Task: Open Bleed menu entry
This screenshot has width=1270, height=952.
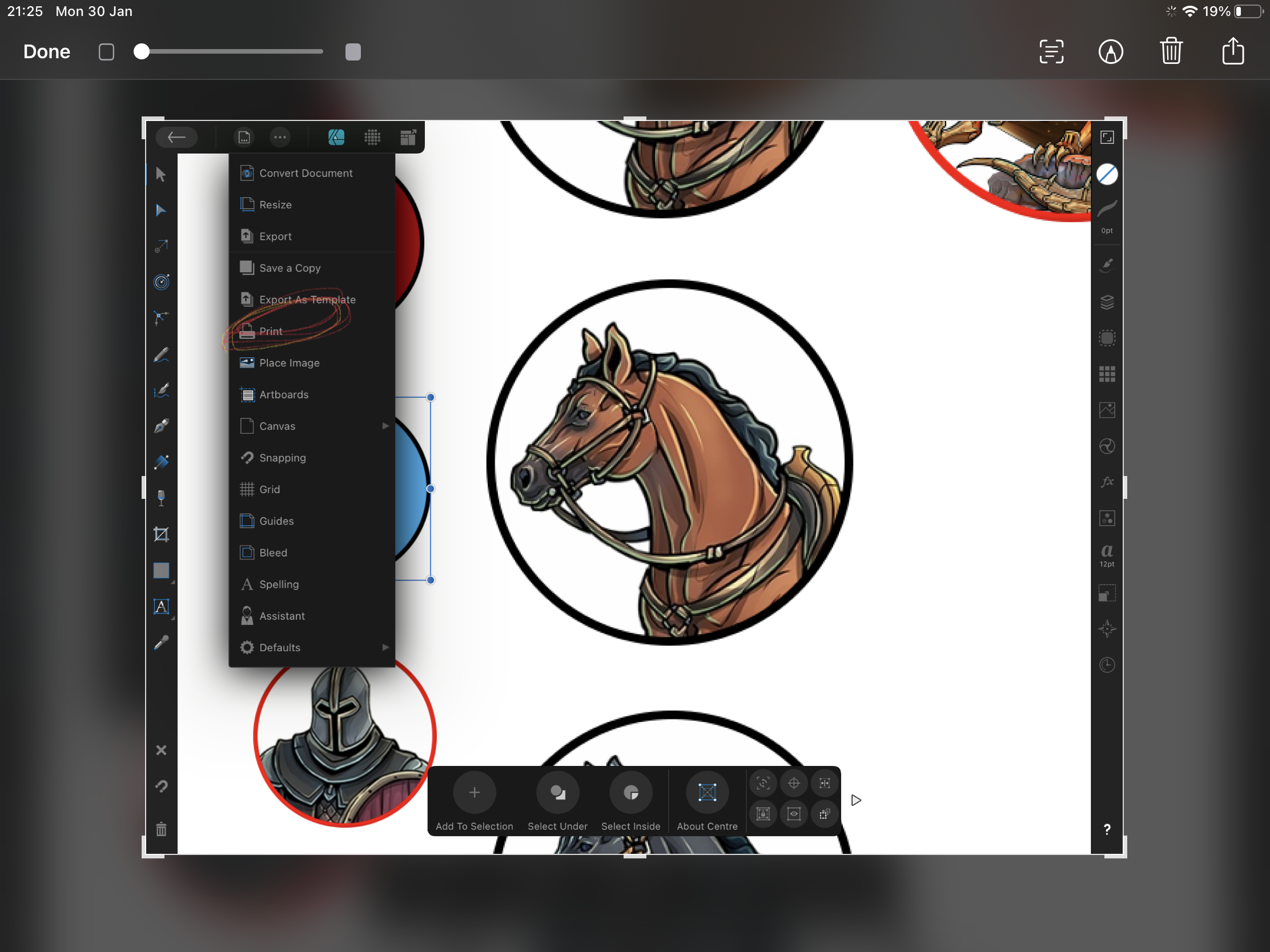Action: pyautogui.click(x=312, y=552)
